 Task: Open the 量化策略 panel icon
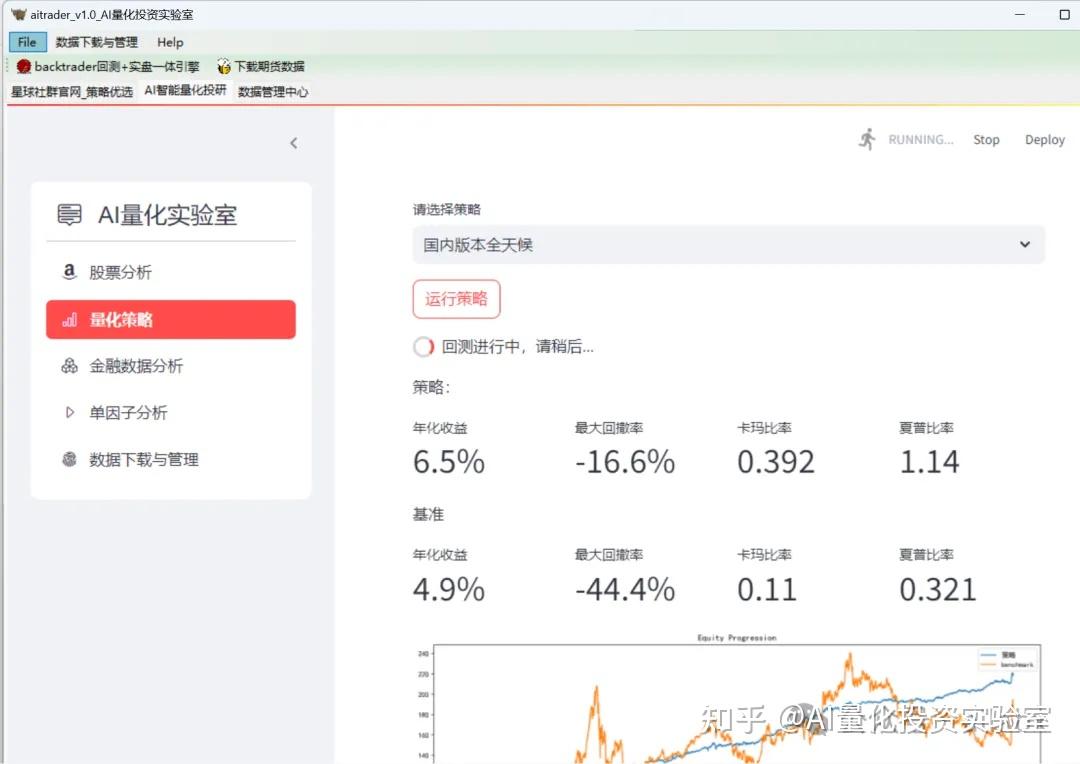[70, 319]
